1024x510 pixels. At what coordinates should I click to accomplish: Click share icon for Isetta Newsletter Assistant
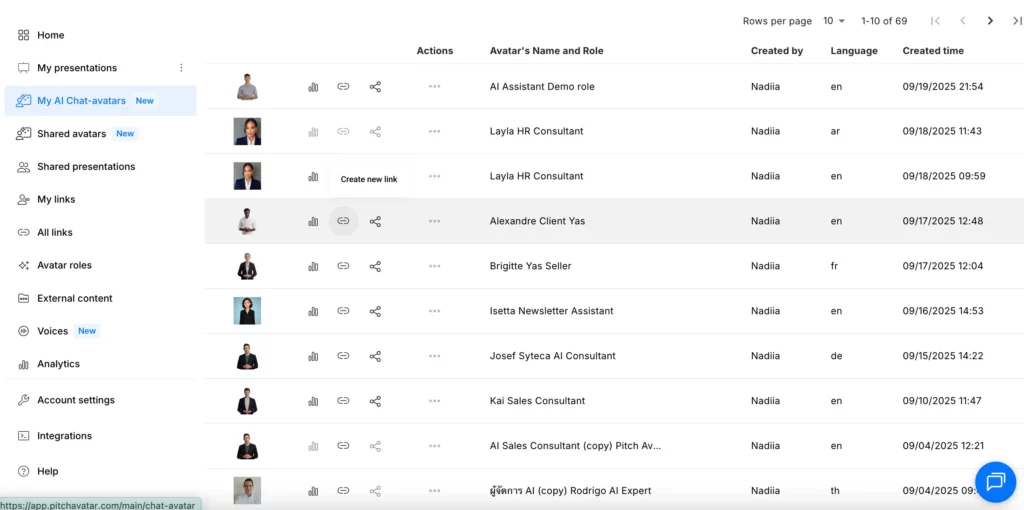click(x=375, y=311)
